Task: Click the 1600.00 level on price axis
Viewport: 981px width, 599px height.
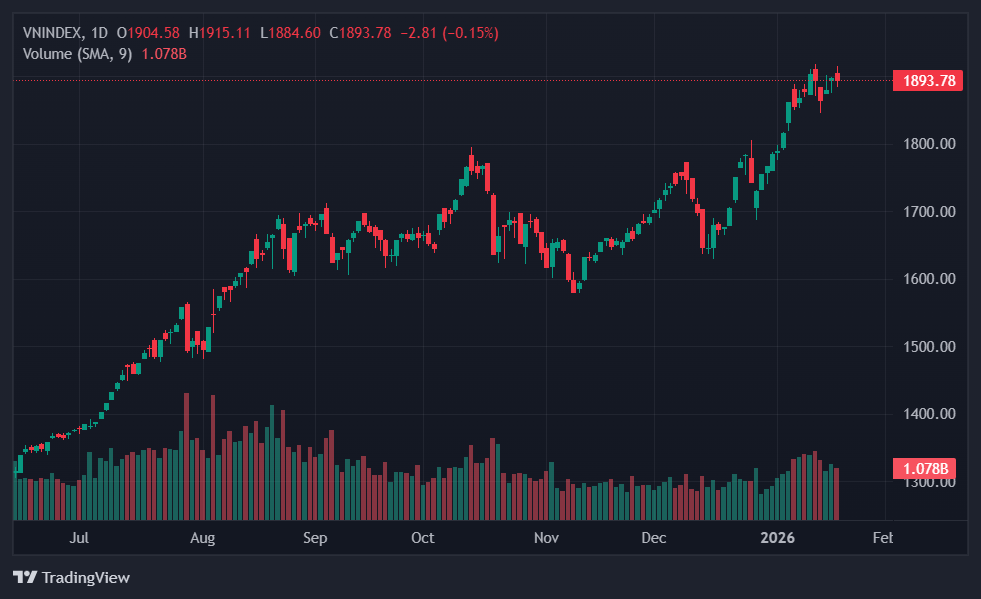Action: click(929, 279)
